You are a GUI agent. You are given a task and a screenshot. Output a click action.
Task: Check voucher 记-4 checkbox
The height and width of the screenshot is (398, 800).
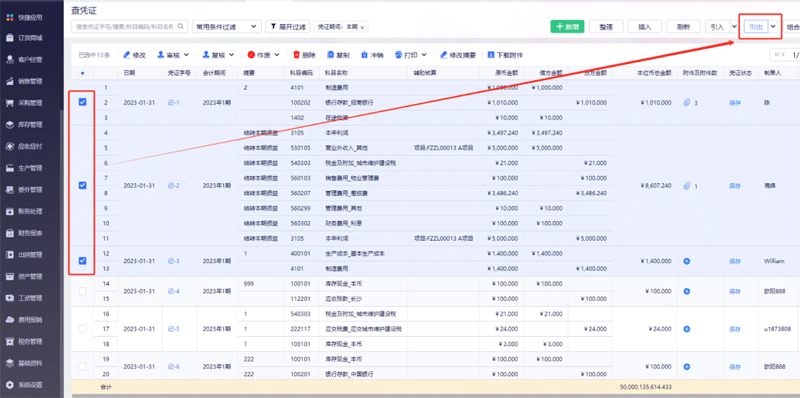click(82, 291)
